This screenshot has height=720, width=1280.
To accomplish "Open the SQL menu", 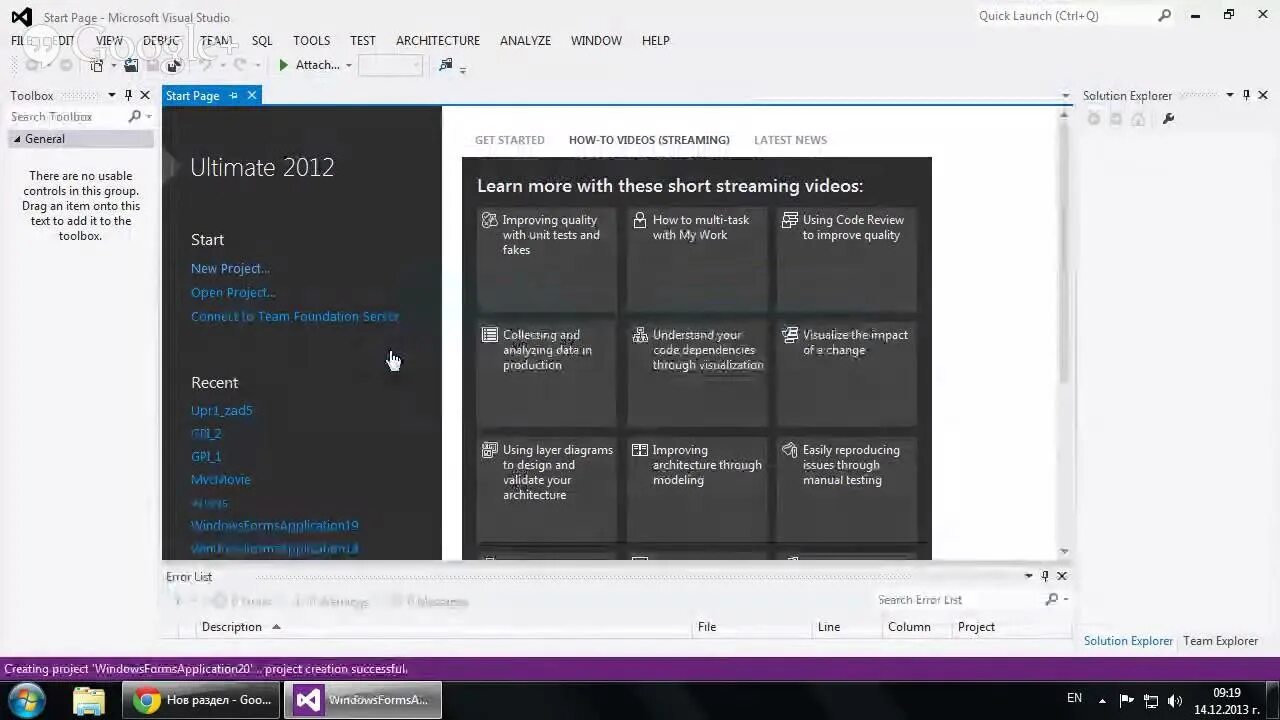I will click(x=262, y=41).
